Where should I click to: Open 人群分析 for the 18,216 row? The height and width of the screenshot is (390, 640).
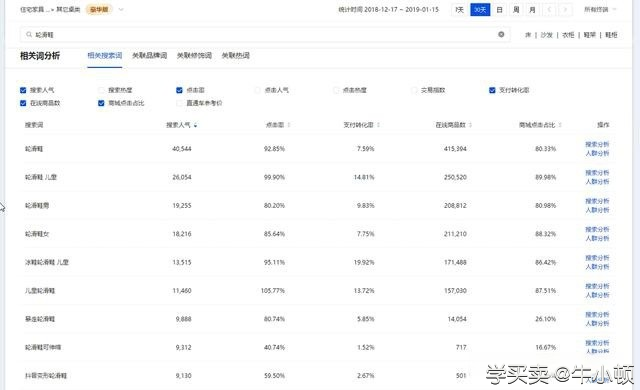pos(597,238)
